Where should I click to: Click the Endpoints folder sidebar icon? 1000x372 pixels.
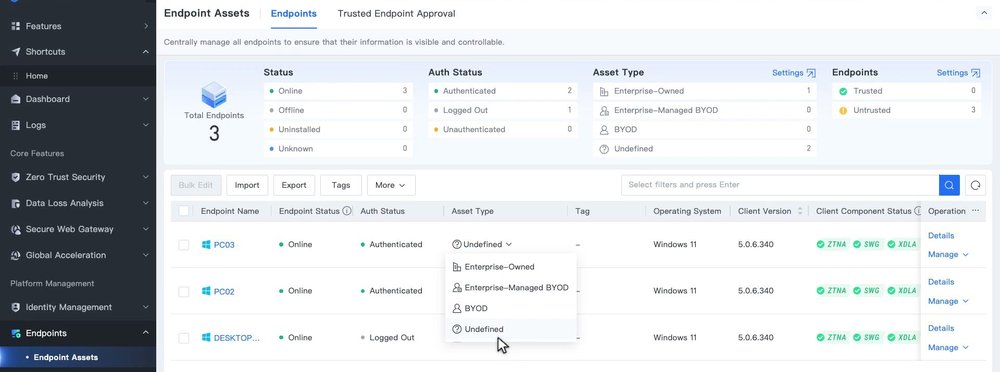pyautogui.click(x=16, y=333)
